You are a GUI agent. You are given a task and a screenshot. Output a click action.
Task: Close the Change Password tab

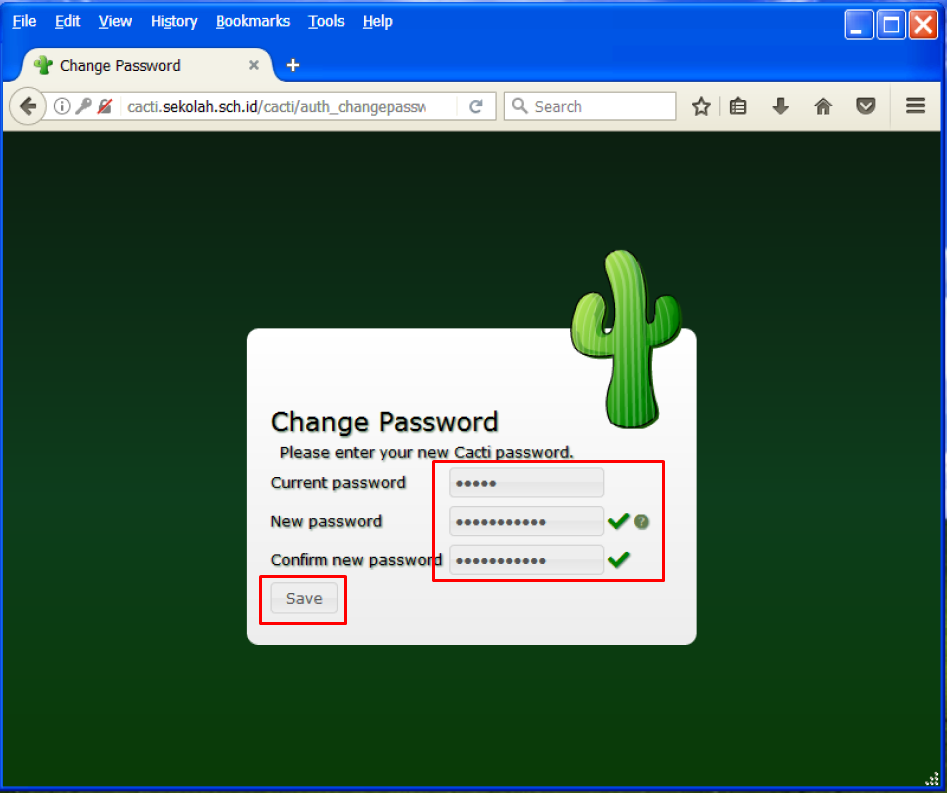[x=254, y=65]
